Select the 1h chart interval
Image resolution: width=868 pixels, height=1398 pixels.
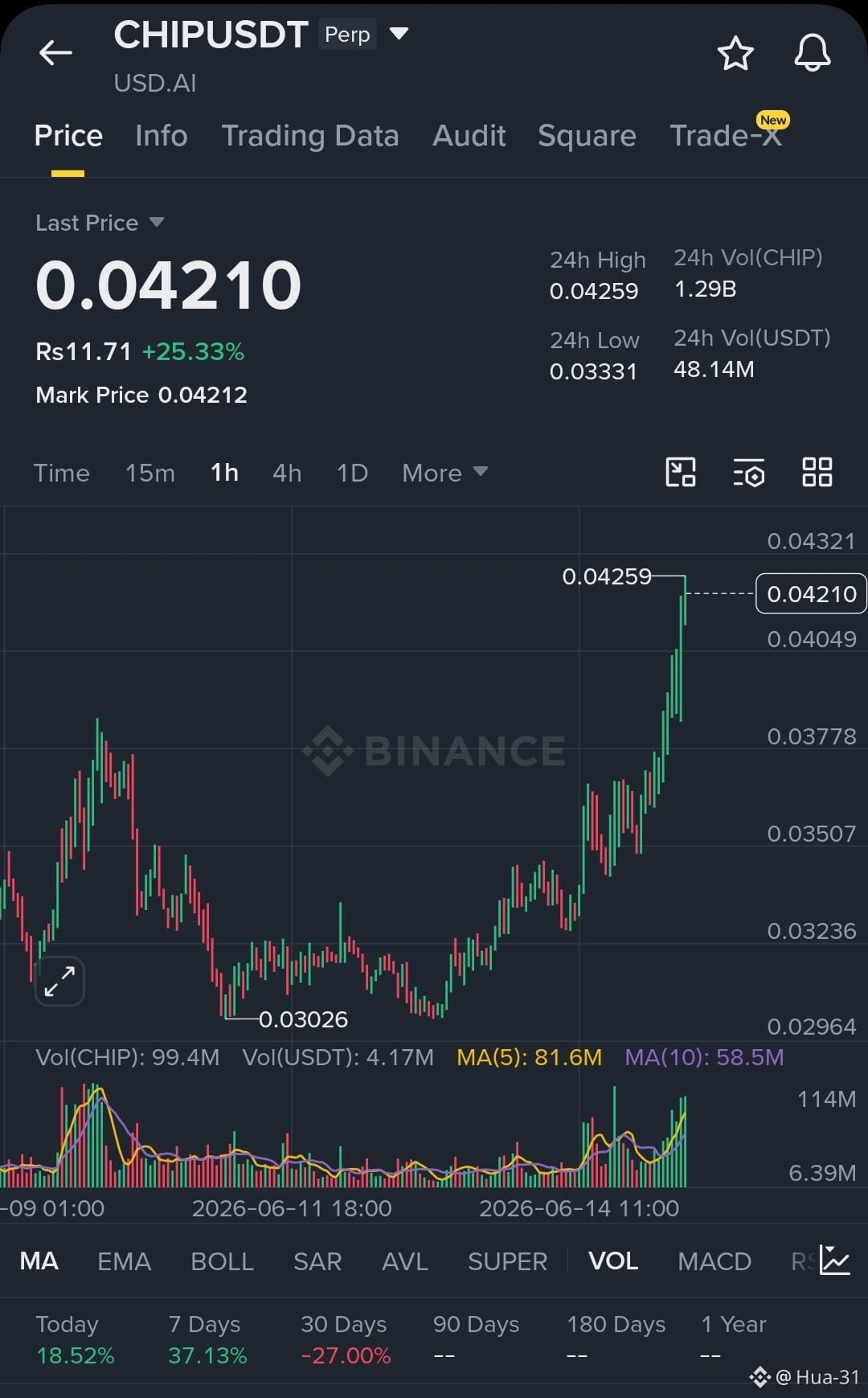point(224,473)
